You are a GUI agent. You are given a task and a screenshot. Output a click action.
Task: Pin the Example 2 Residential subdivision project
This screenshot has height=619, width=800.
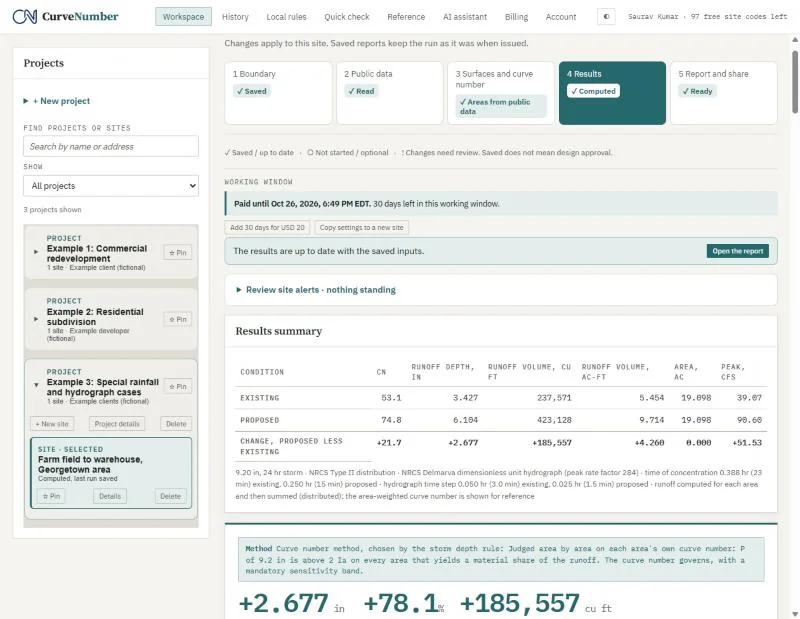coord(178,319)
